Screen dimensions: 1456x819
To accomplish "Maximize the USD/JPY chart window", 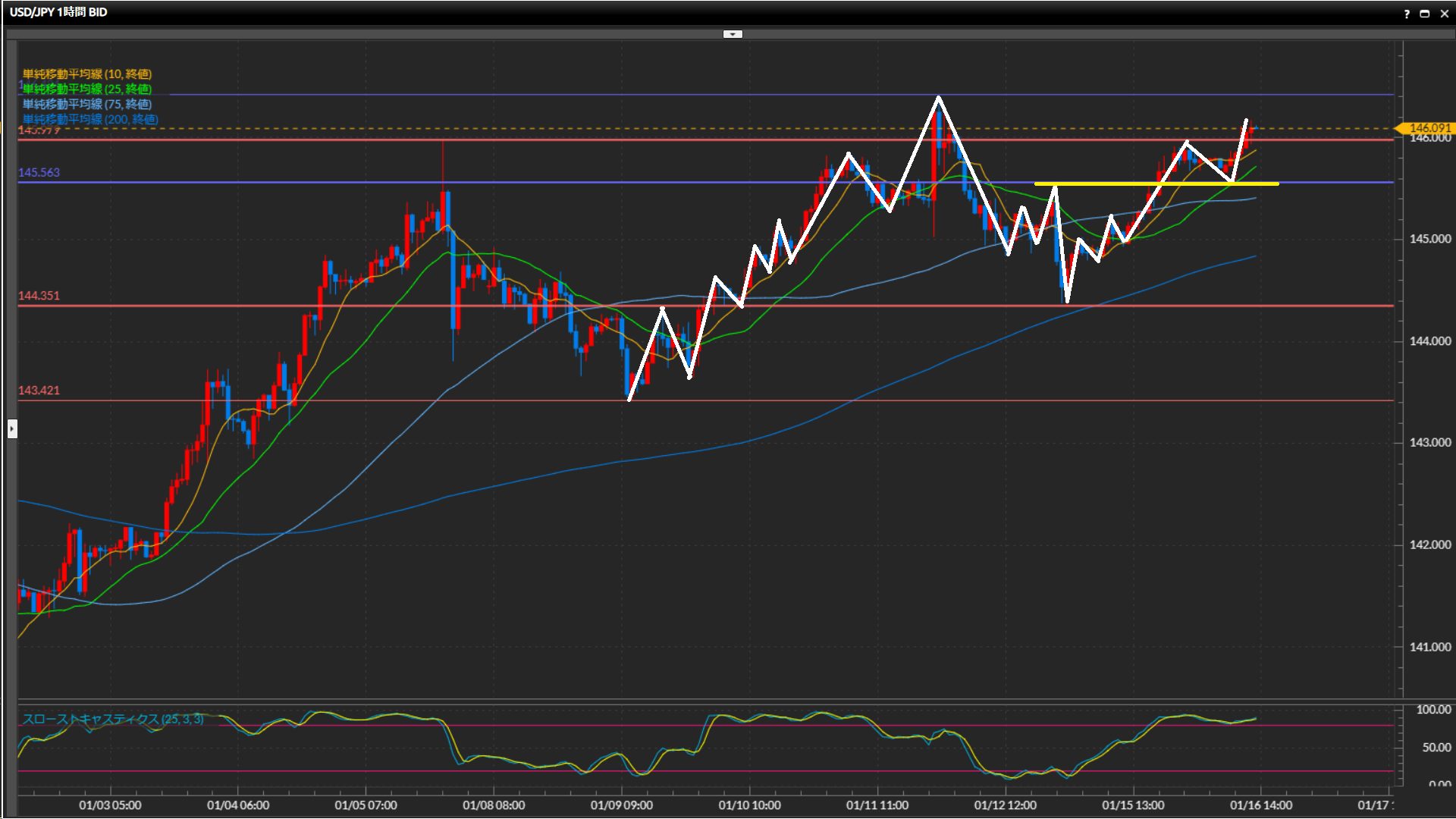I will click(x=1424, y=14).
